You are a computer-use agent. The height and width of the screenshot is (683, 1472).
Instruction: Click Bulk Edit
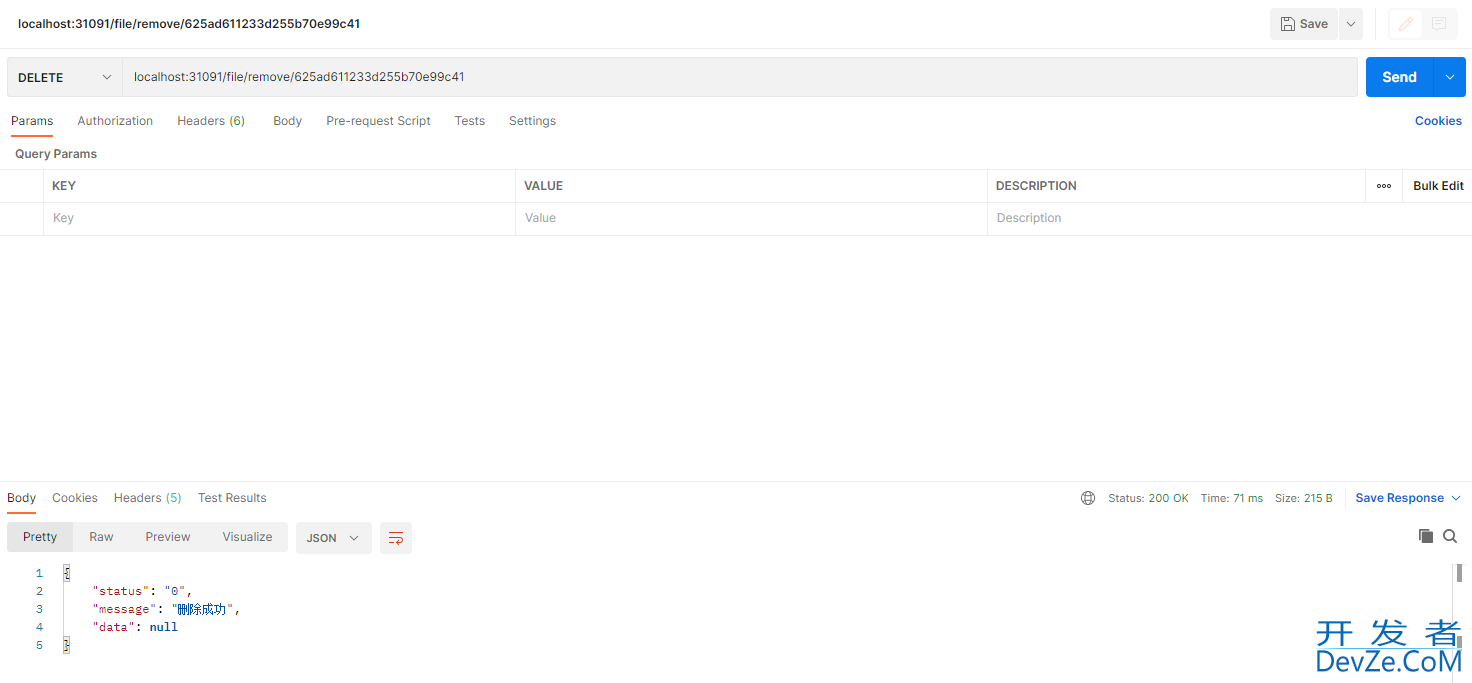tap(1438, 186)
